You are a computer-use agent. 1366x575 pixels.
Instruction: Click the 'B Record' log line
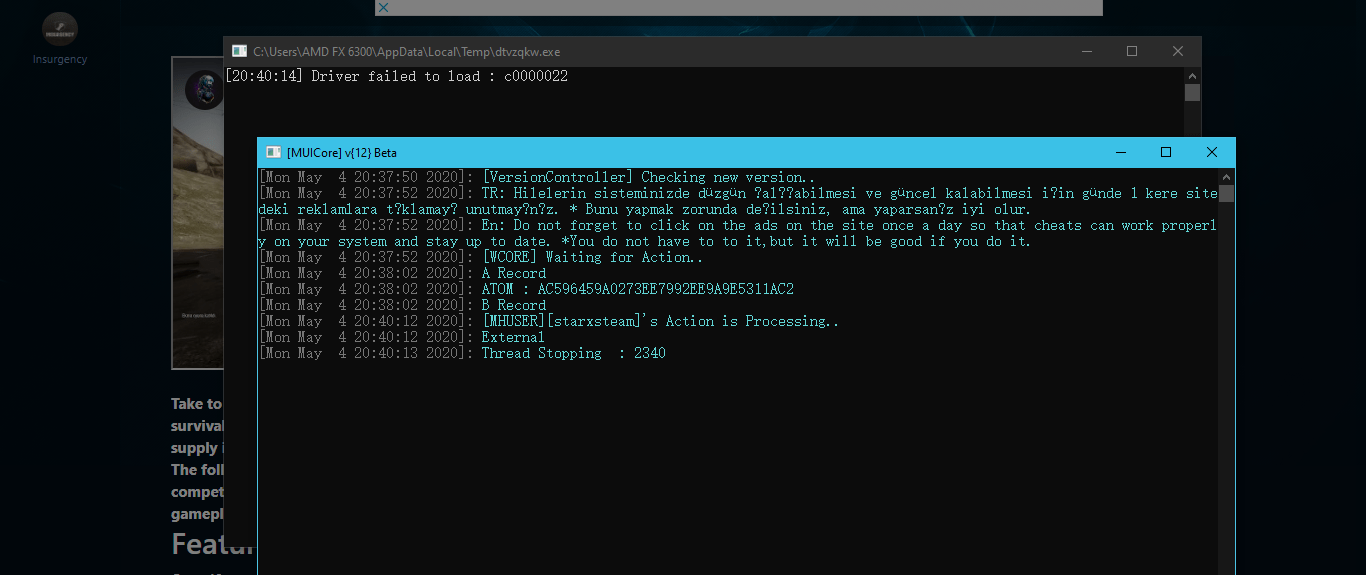(x=403, y=305)
